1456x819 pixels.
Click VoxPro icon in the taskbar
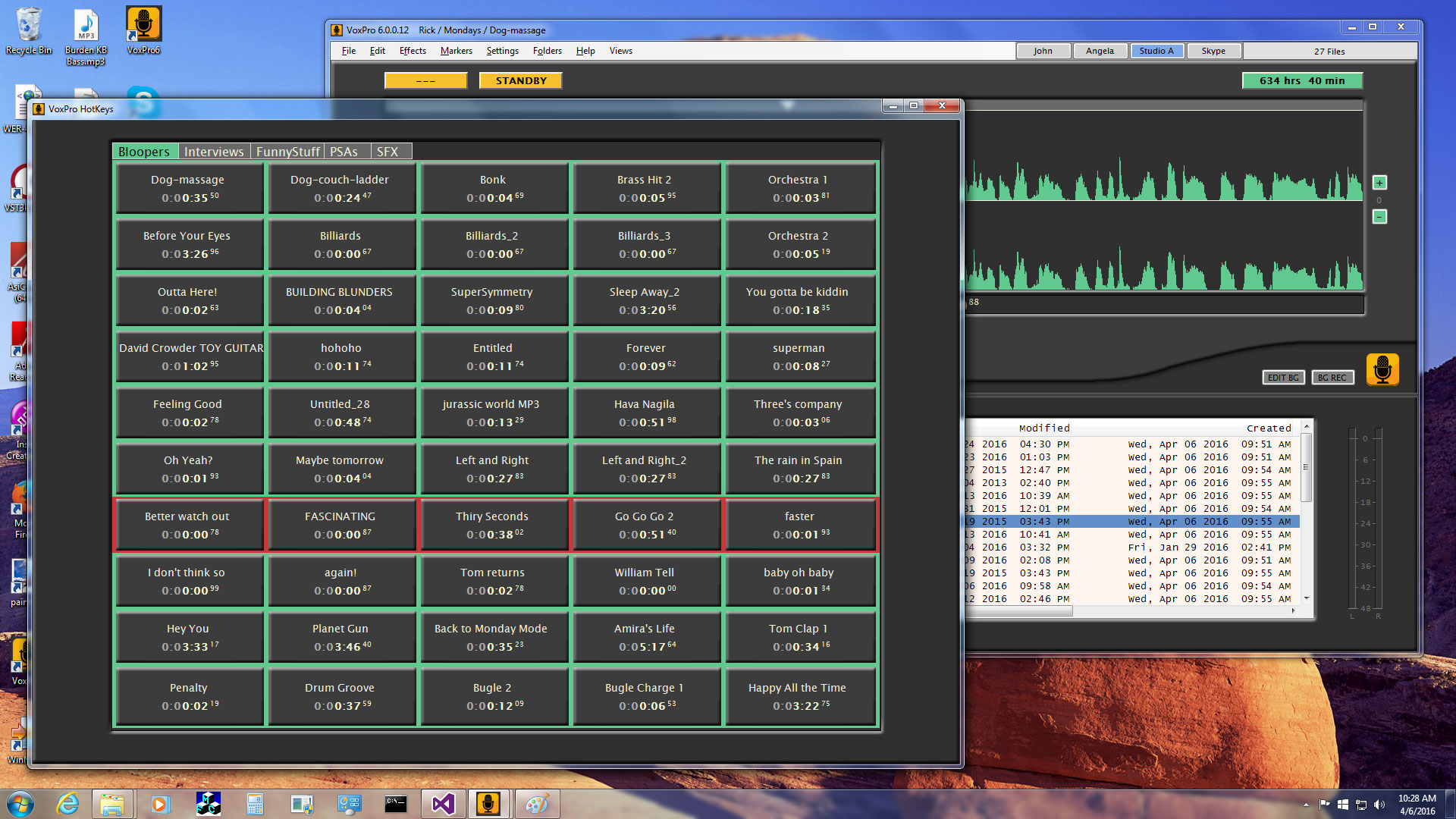(488, 804)
